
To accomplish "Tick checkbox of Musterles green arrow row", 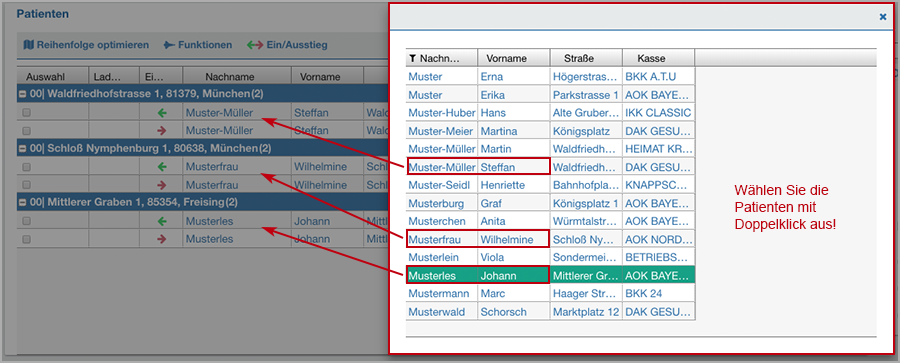I will (x=26, y=221).
